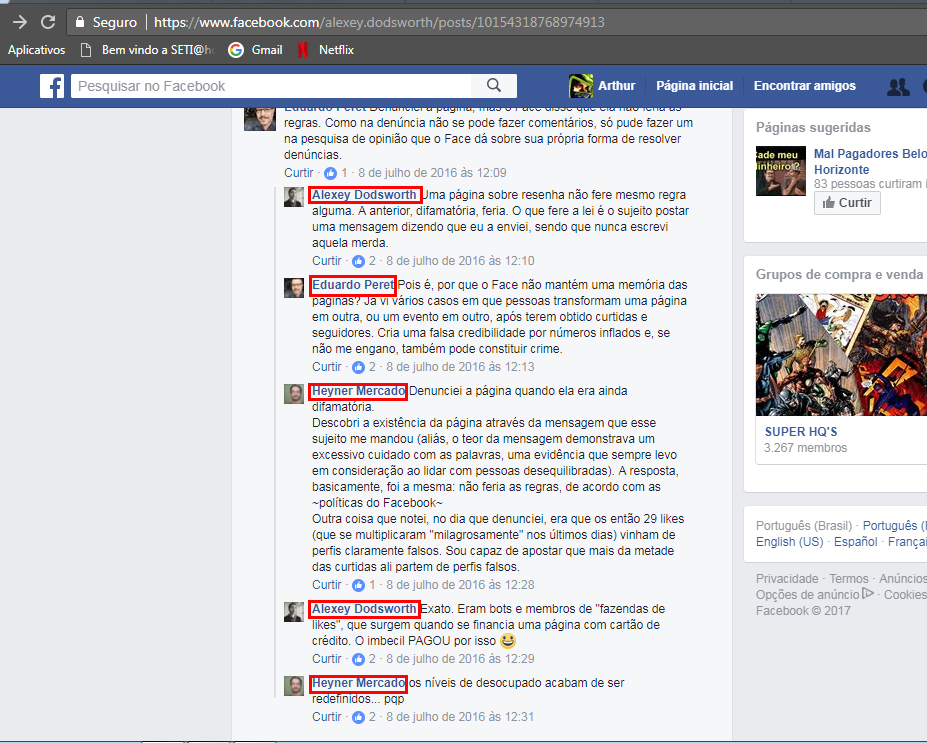This screenshot has width=927, height=743.
Task: Click the "Páginas sugeridas" heading
Action: [x=813, y=128]
